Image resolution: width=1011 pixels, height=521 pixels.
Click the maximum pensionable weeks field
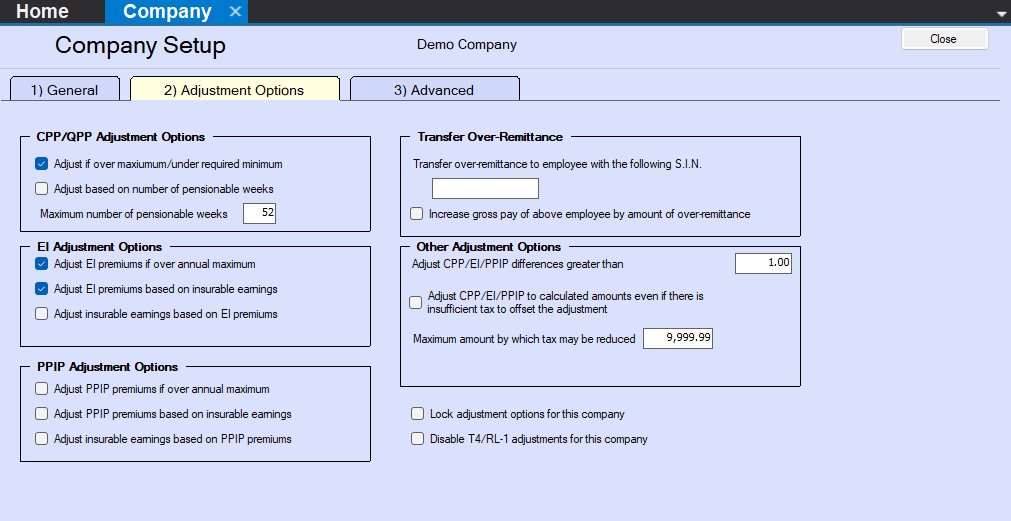pyautogui.click(x=259, y=214)
